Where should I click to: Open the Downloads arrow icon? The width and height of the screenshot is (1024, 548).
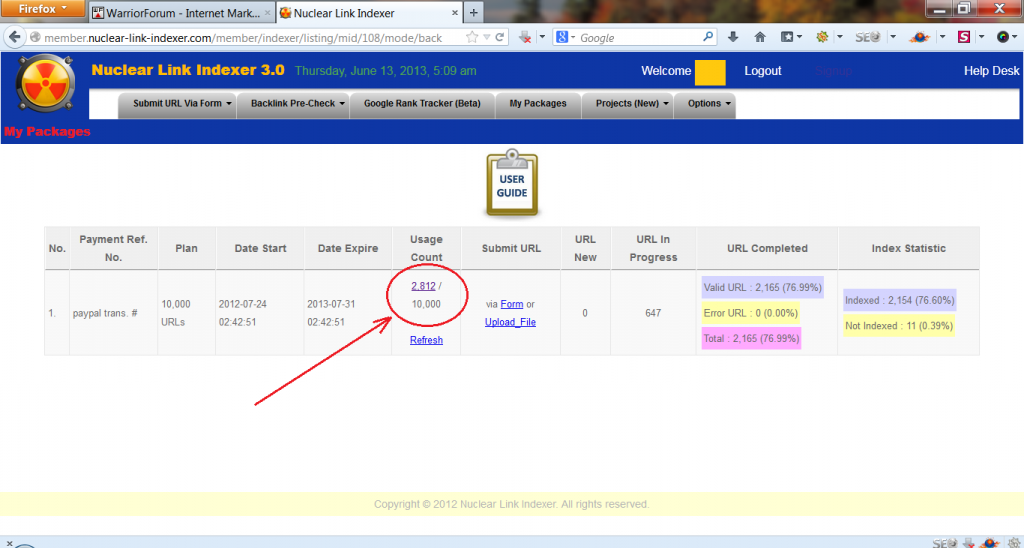pyautogui.click(x=733, y=37)
